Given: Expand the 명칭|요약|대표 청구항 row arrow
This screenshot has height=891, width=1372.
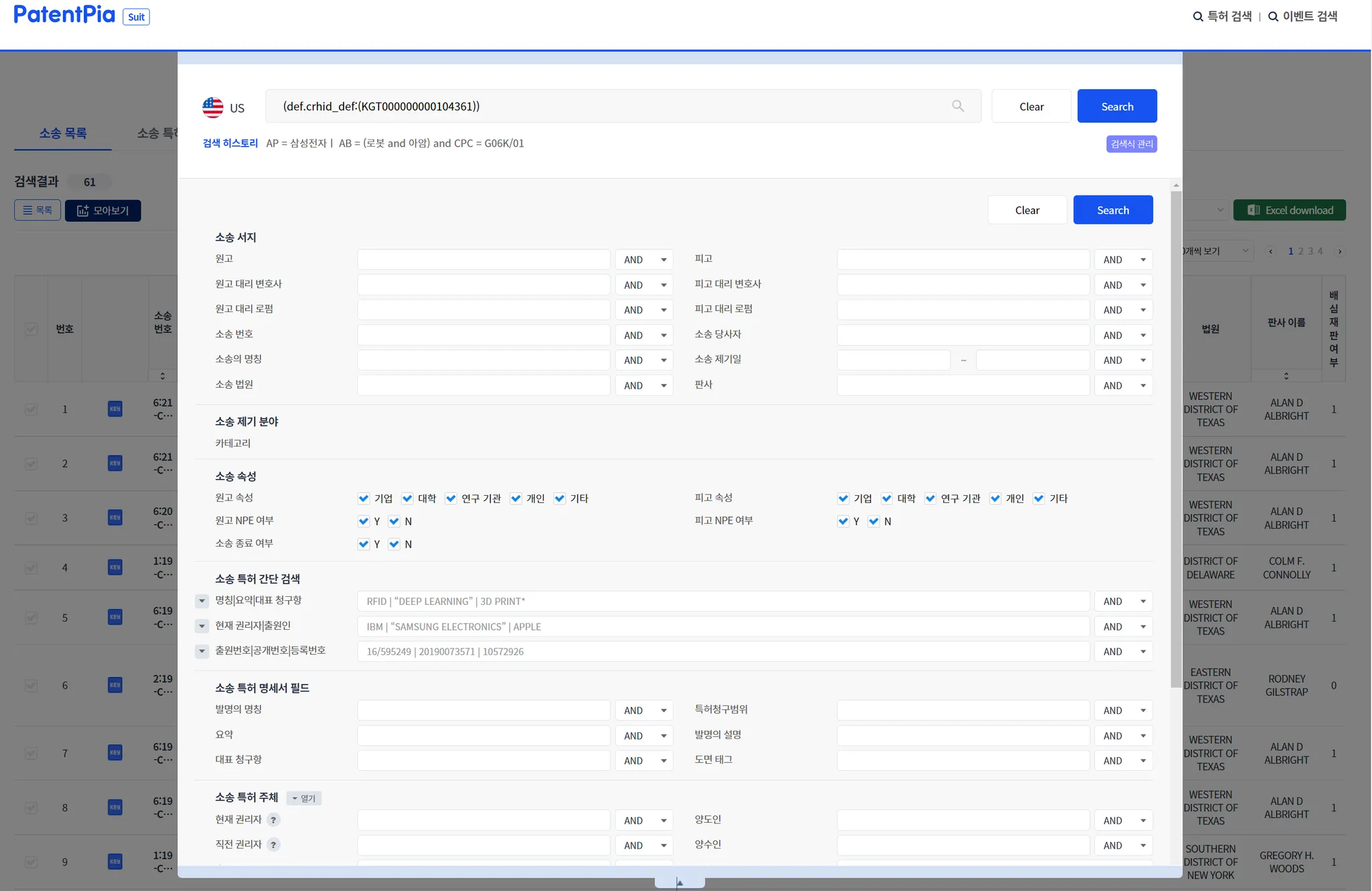Looking at the screenshot, I should 202,601.
